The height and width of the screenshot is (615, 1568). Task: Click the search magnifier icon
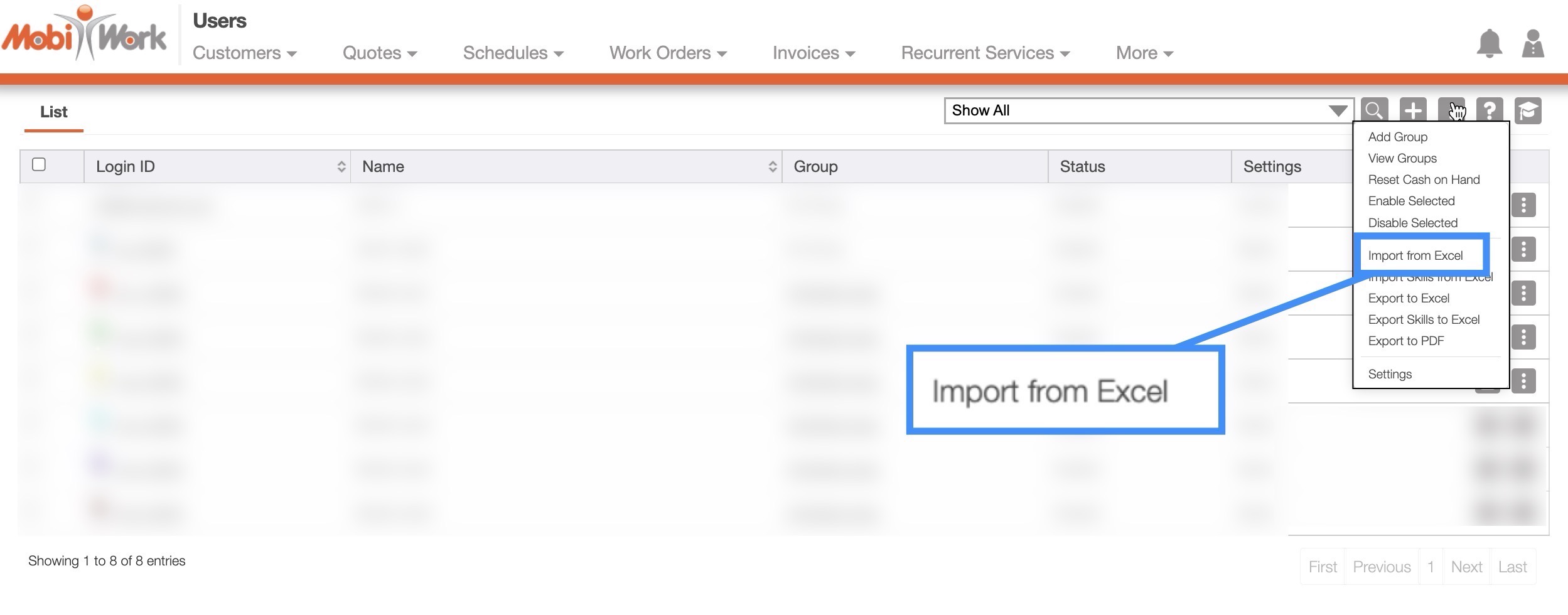pyautogui.click(x=1374, y=111)
